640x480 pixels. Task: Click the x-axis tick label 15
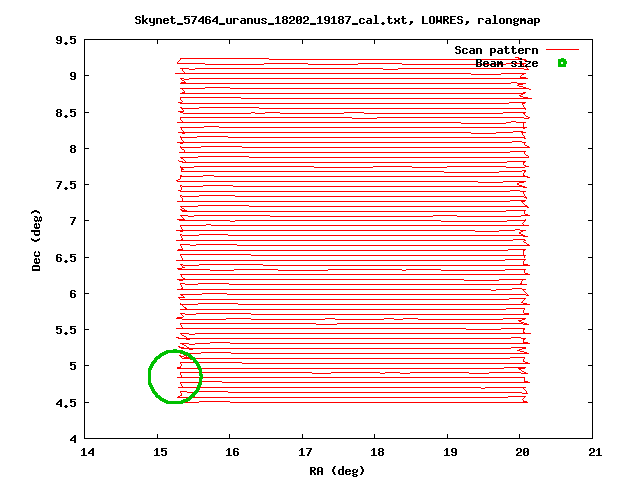click(x=160, y=452)
